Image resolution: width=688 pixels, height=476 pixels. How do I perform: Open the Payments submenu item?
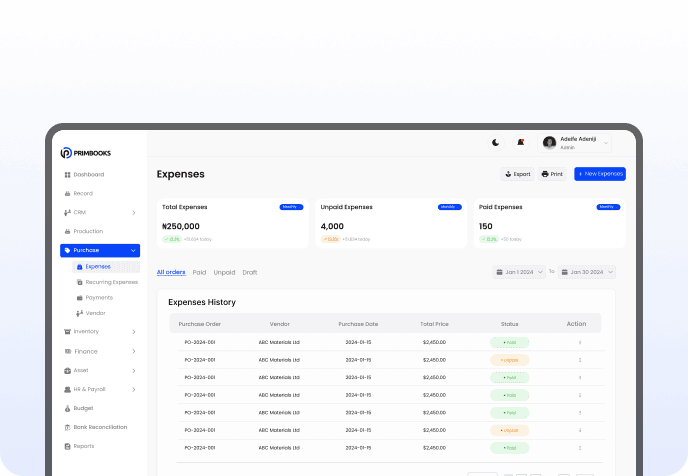coord(95,297)
